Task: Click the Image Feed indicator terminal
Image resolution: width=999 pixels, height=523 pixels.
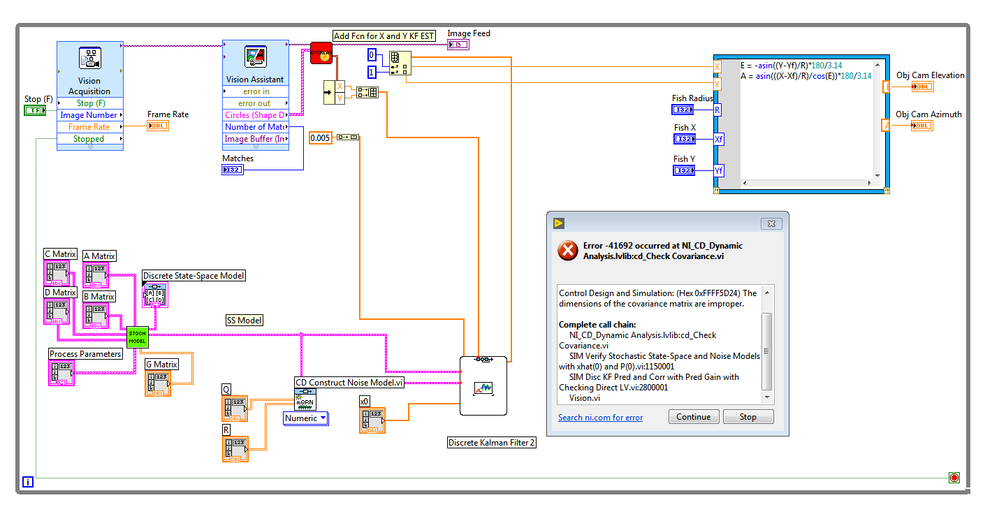Action: click(x=458, y=45)
